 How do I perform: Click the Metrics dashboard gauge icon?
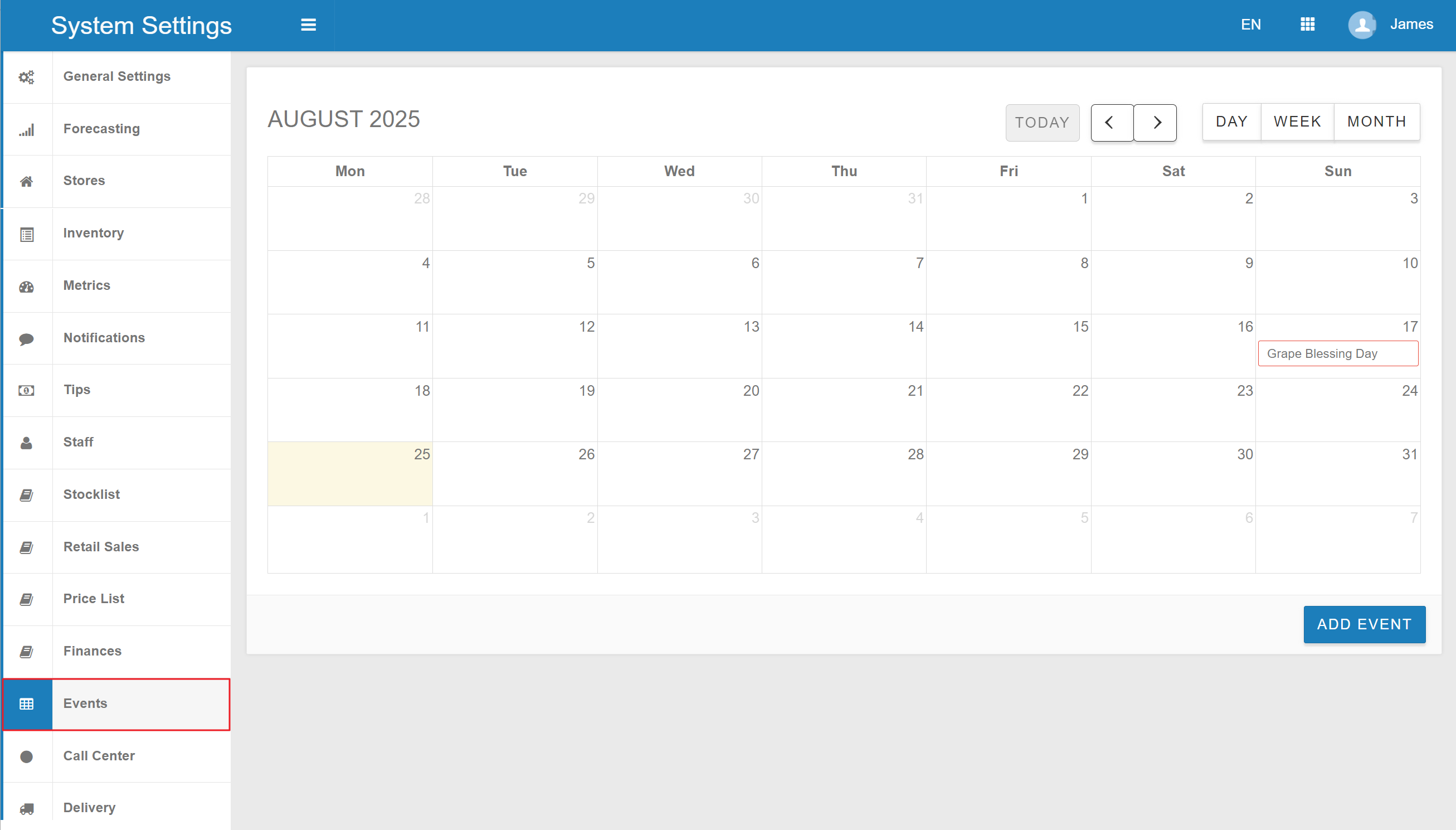click(x=27, y=286)
